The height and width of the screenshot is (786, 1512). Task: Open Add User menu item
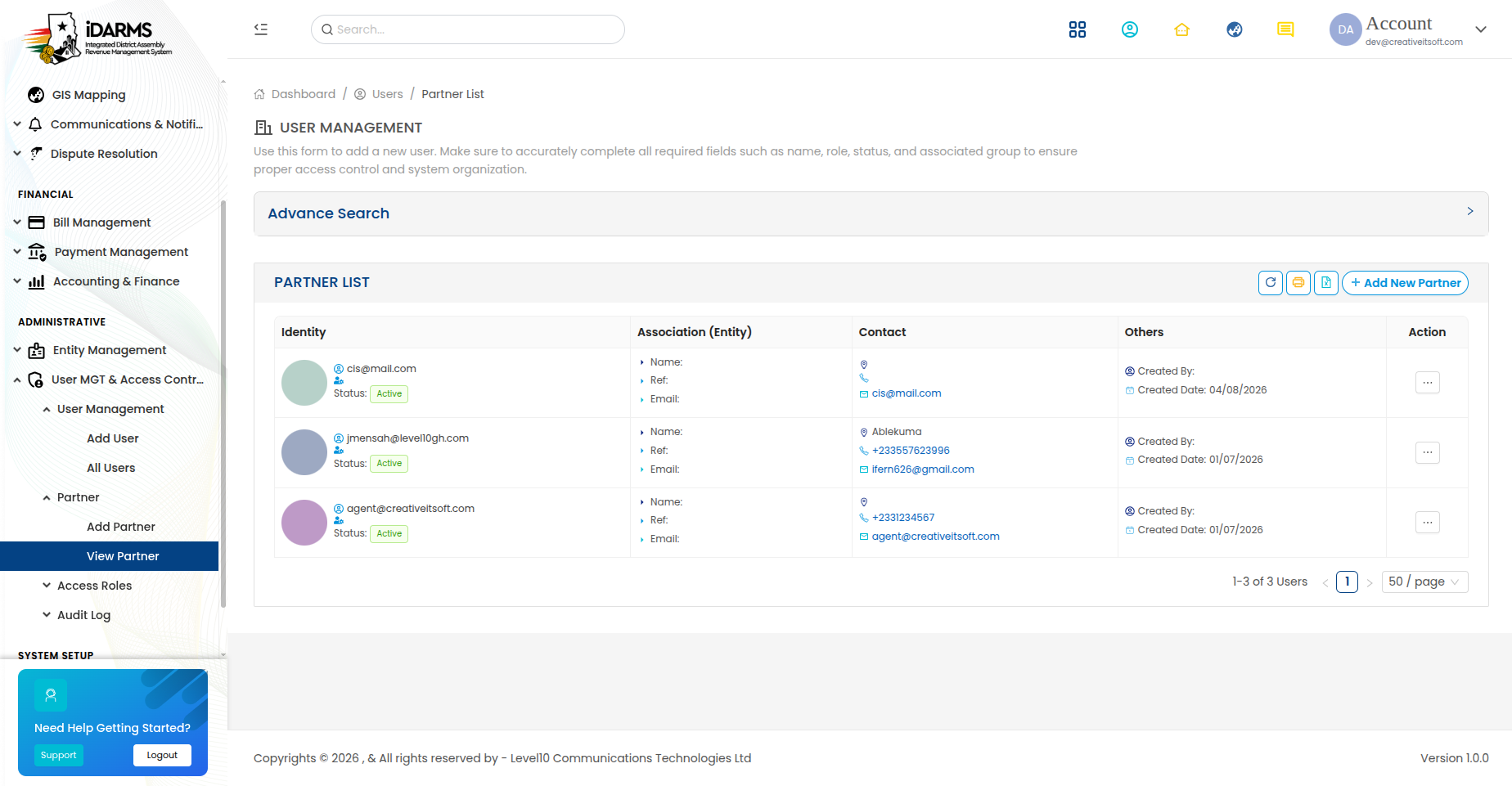113,438
